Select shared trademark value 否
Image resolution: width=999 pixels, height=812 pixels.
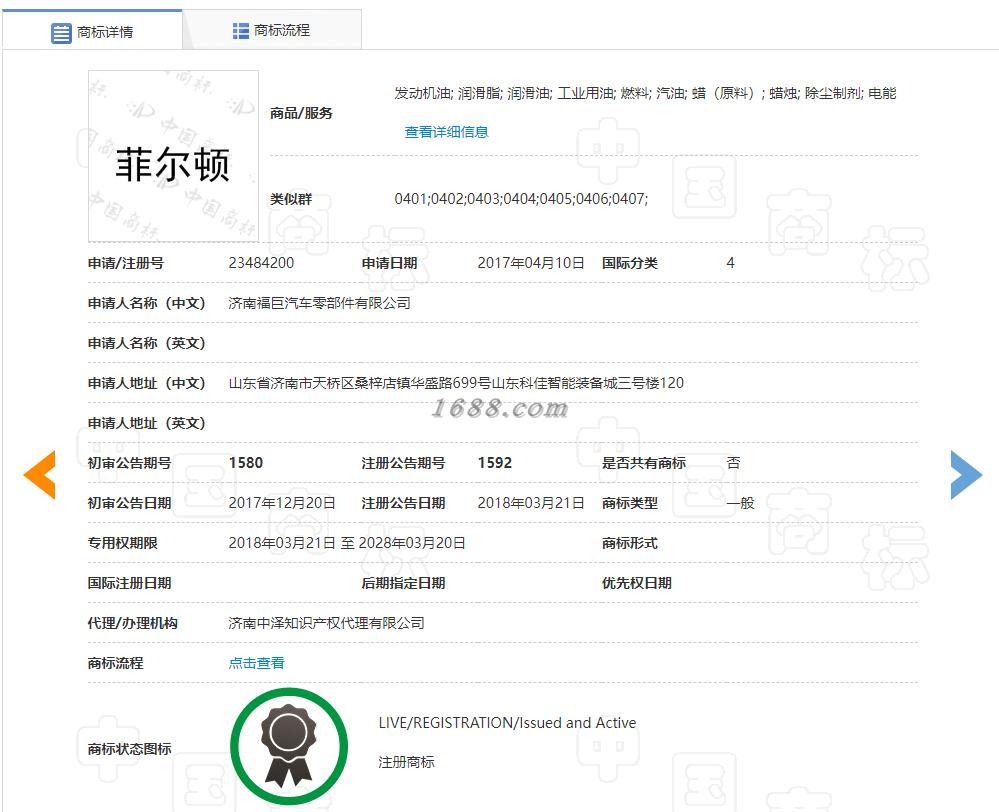[x=733, y=463]
